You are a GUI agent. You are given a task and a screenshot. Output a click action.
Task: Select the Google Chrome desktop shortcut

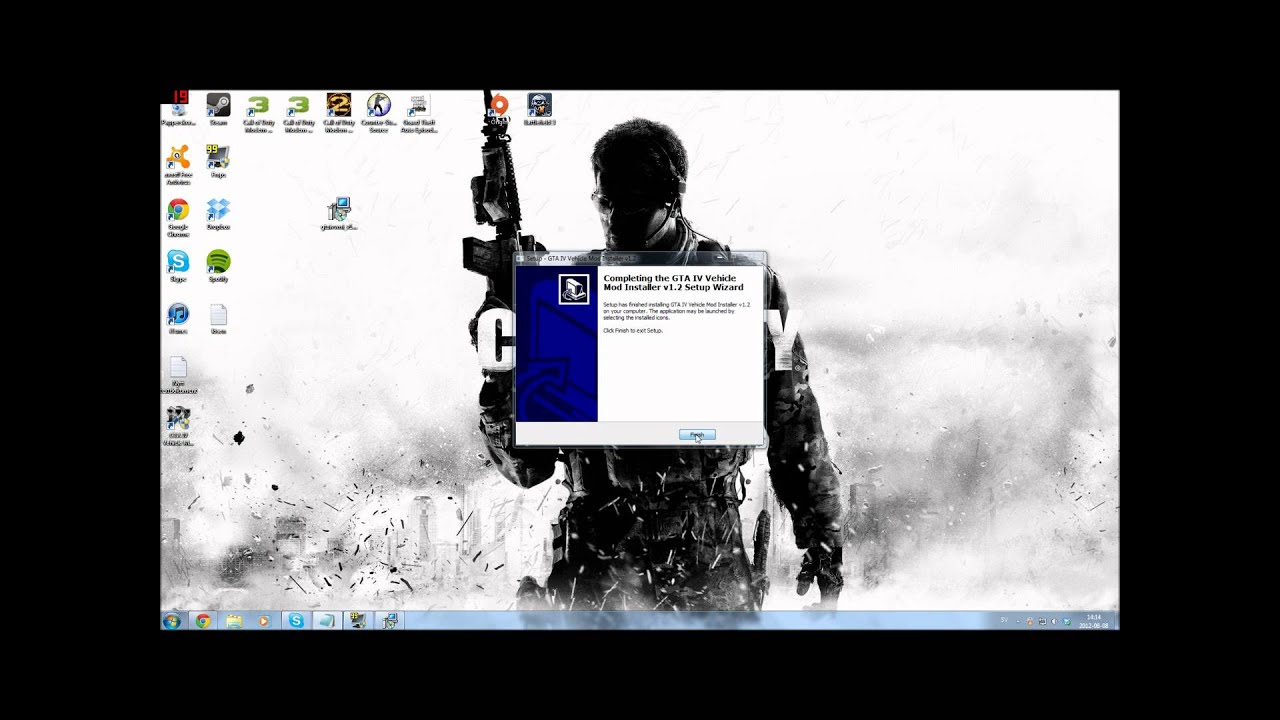coord(178,217)
